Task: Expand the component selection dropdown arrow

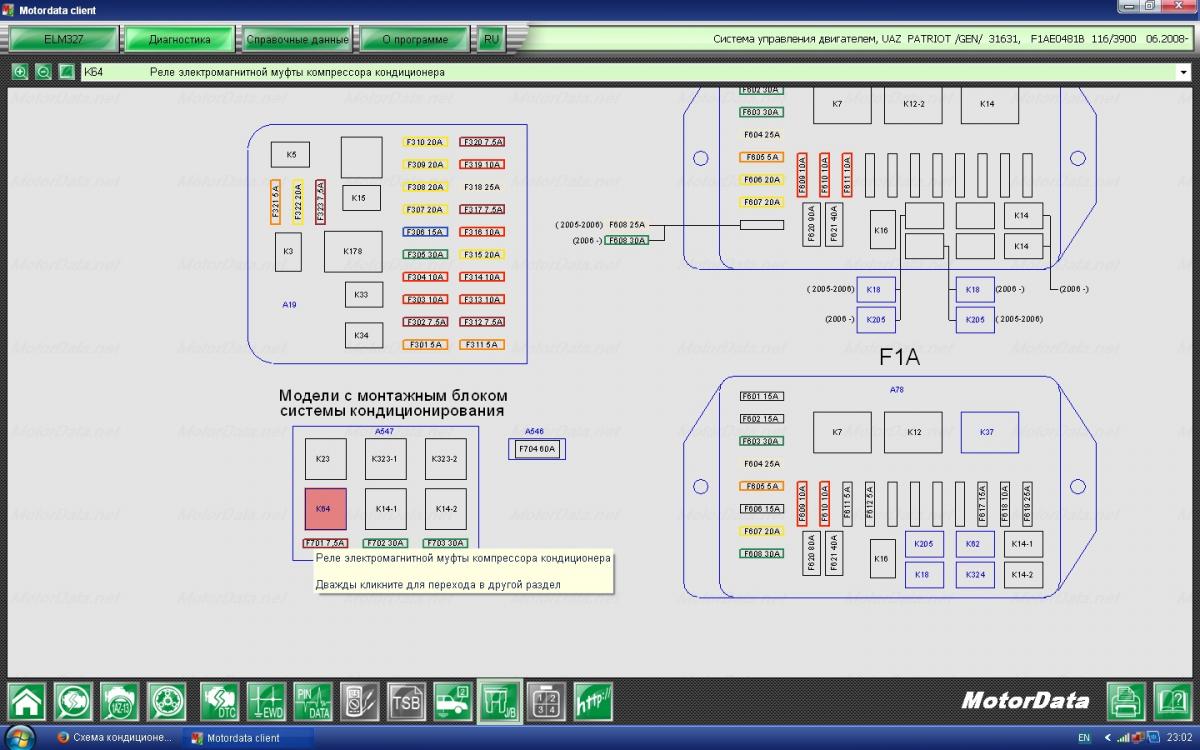Action: 1184,72
